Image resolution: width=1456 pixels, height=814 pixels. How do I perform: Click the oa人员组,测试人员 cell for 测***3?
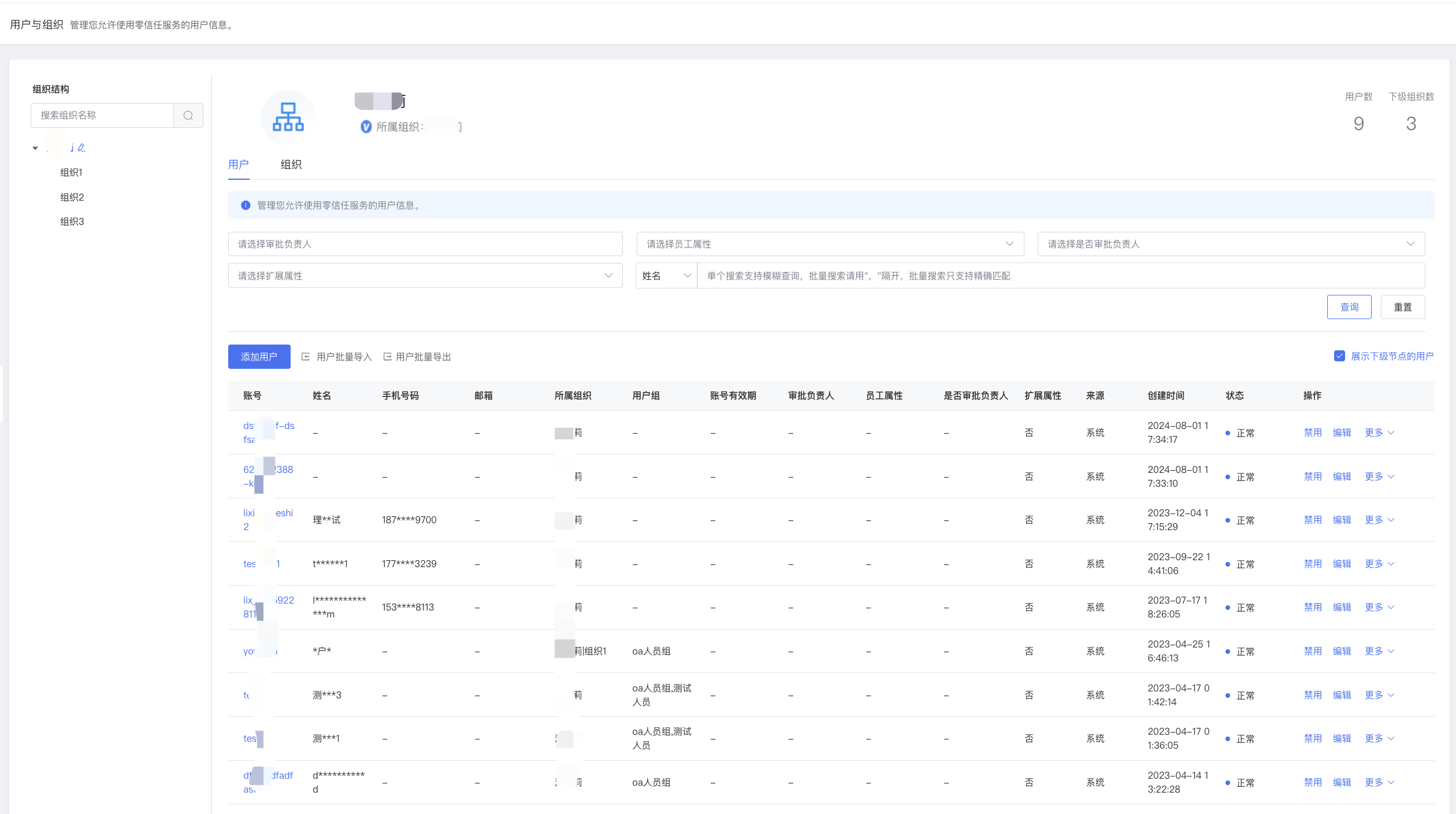pyautogui.click(x=662, y=695)
